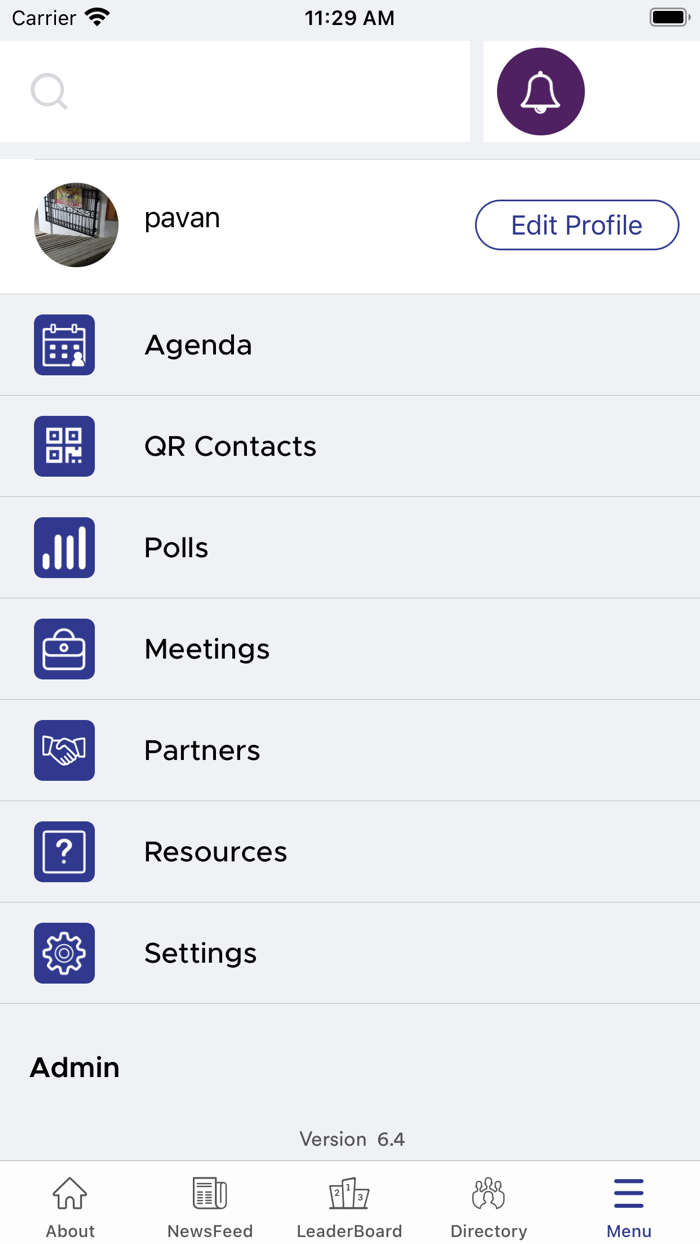Select the Directory tab
Screen dimensions: 700x1244
(488, 1207)
